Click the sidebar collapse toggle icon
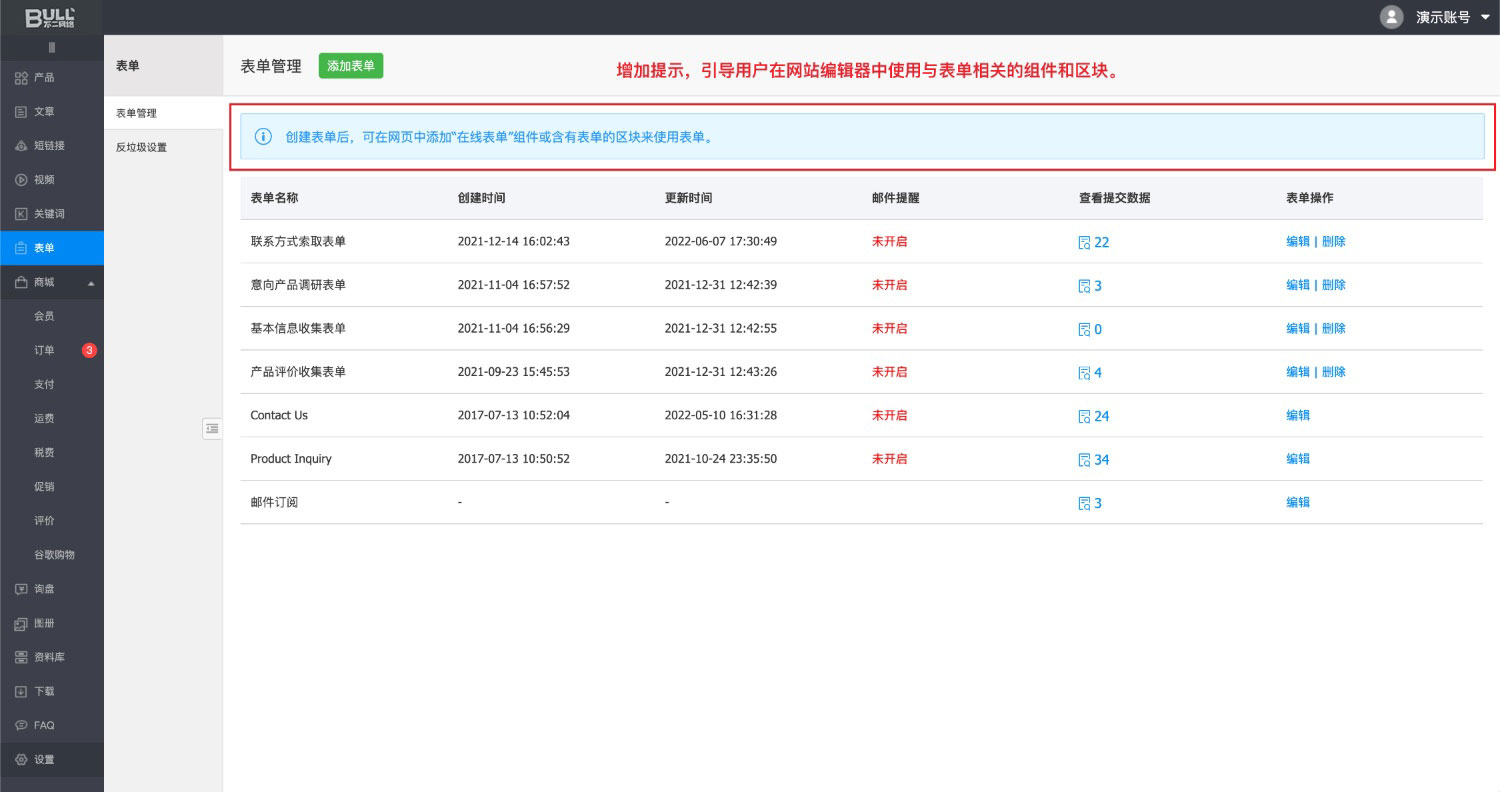Image resolution: width=1500 pixels, height=792 pixels. 212,428
